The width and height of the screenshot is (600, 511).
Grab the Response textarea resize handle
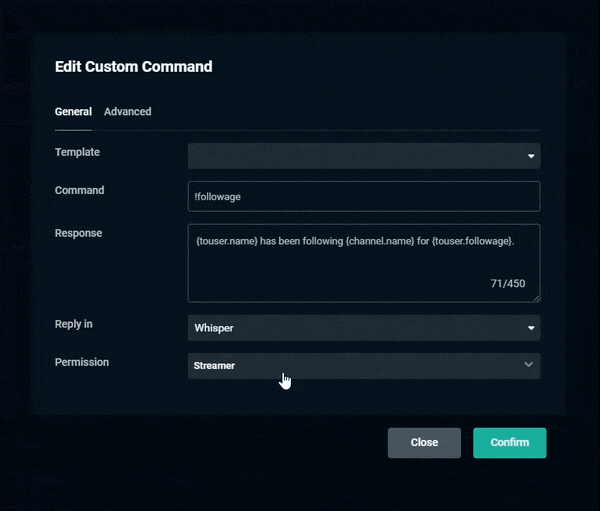(x=536, y=299)
